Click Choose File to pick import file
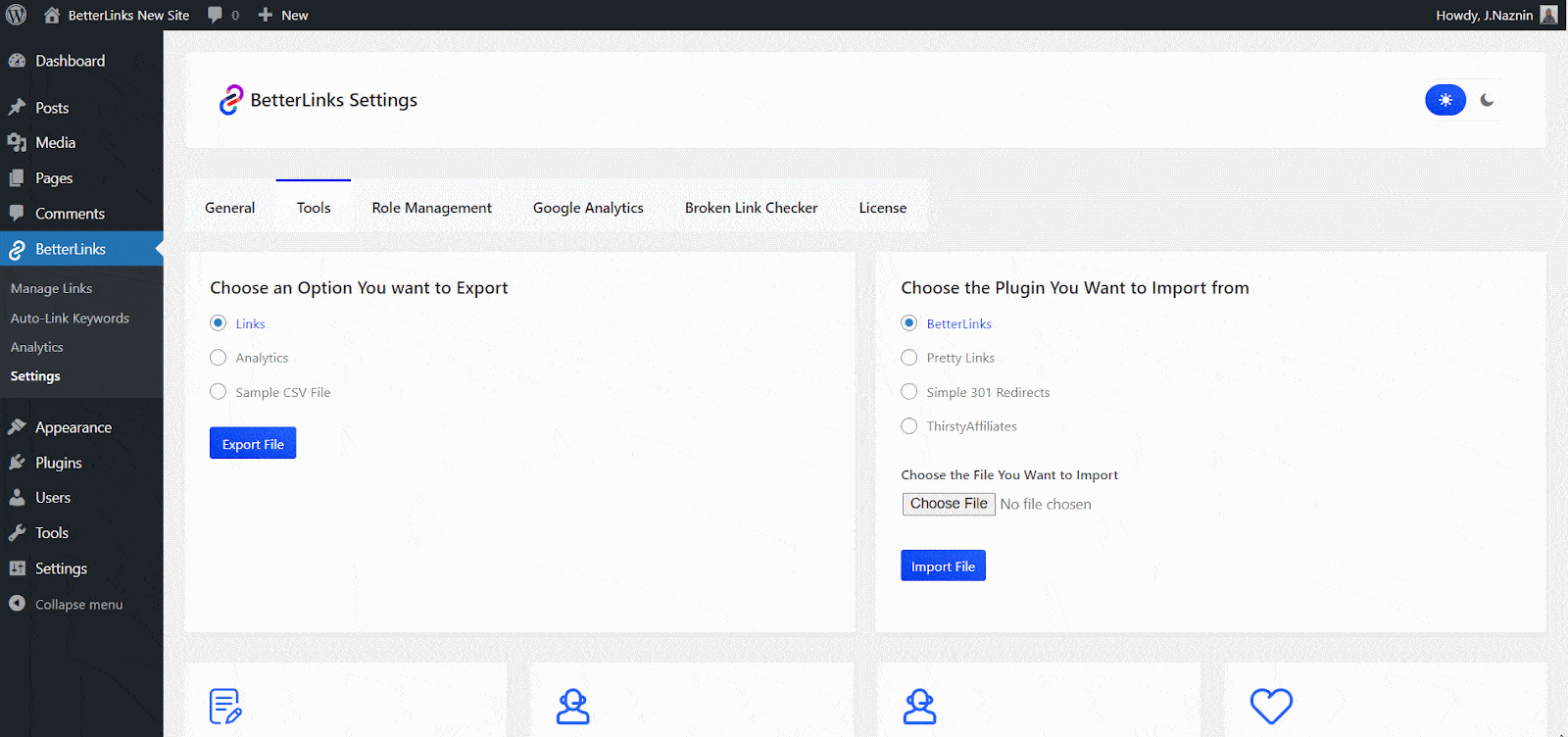This screenshot has height=737, width=1568. (x=949, y=504)
